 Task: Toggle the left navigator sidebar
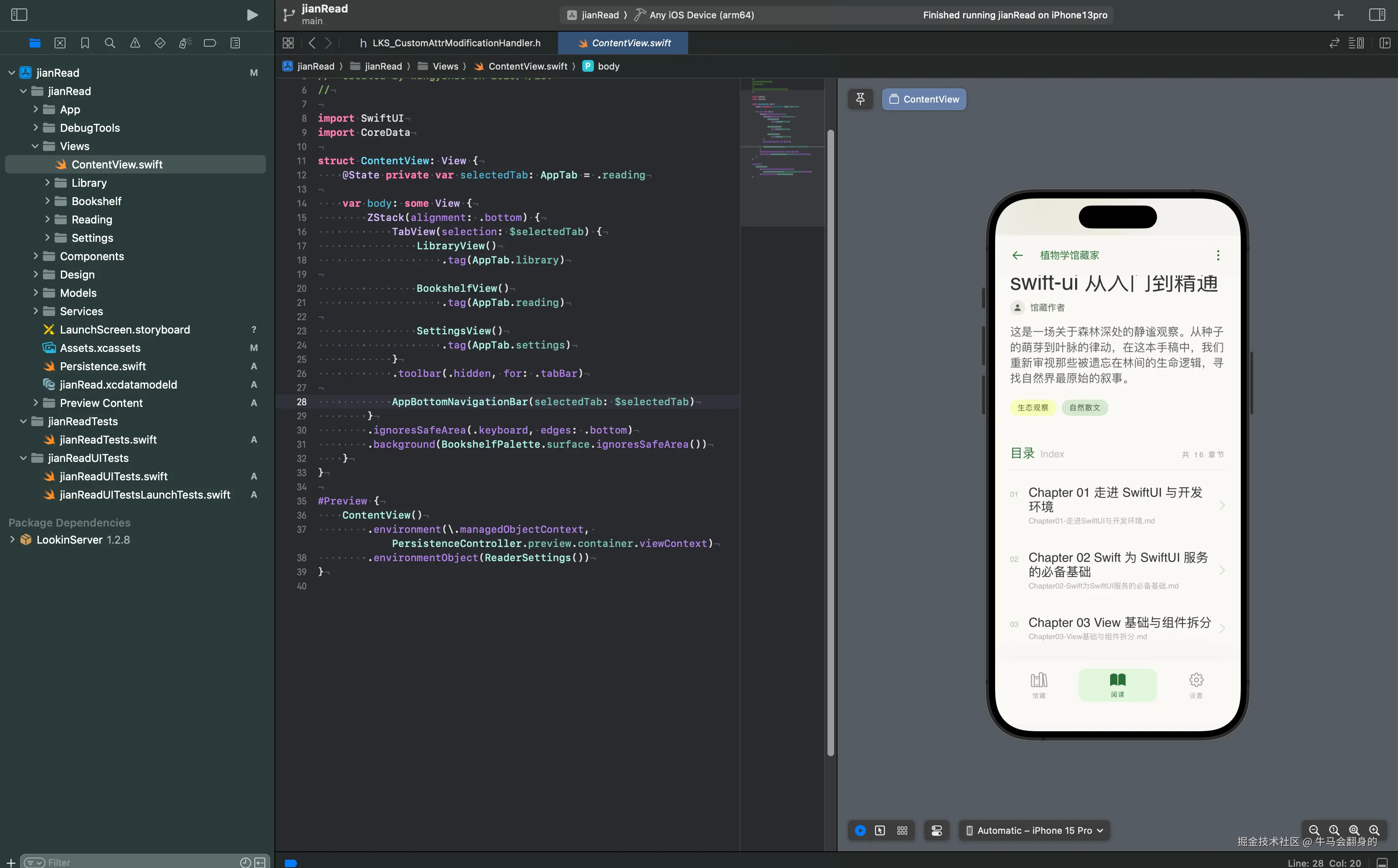tap(19, 15)
